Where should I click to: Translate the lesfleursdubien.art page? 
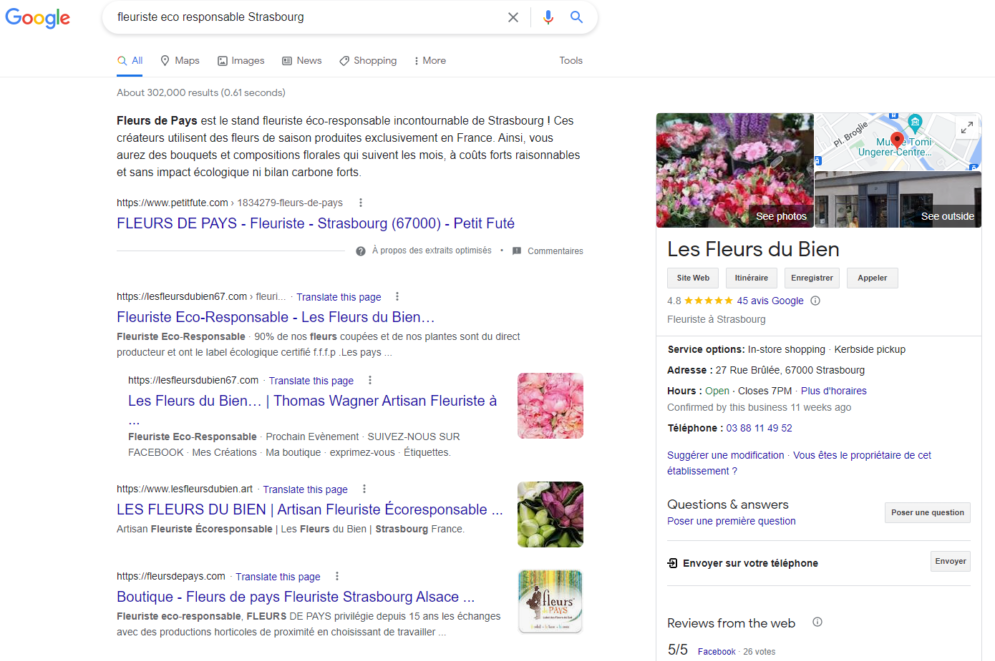pos(305,490)
